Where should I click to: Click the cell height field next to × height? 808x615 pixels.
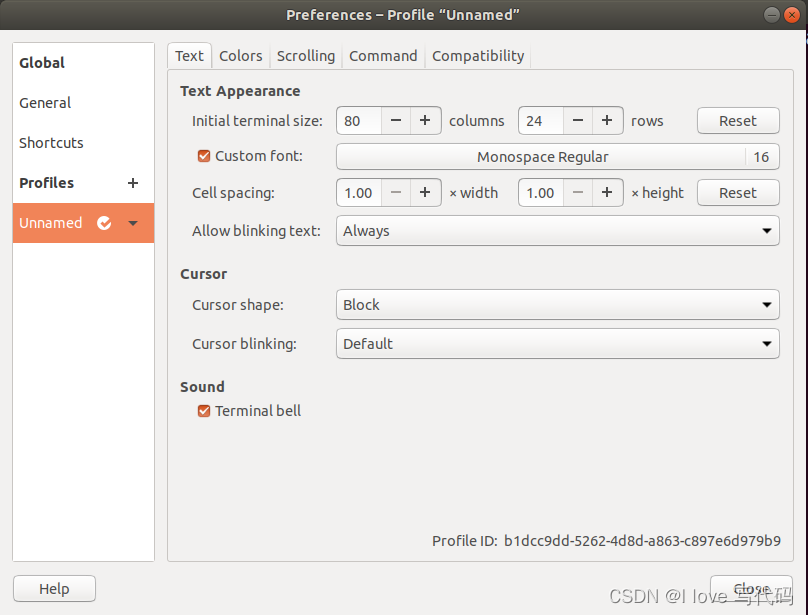[x=541, y=193]
